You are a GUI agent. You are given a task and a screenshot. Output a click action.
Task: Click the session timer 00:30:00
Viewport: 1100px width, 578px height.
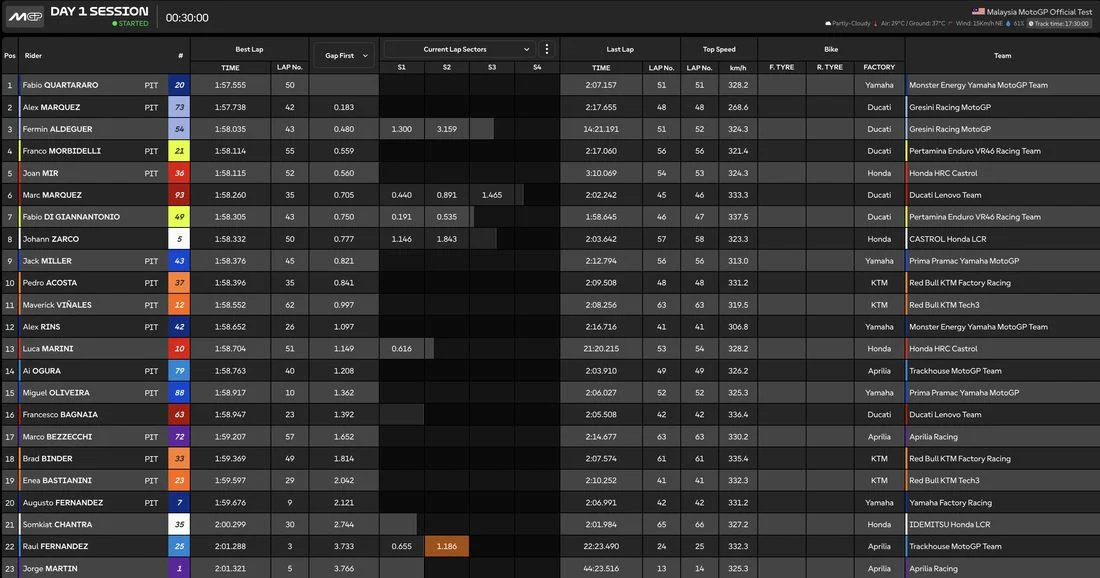[x=187, y=18]
